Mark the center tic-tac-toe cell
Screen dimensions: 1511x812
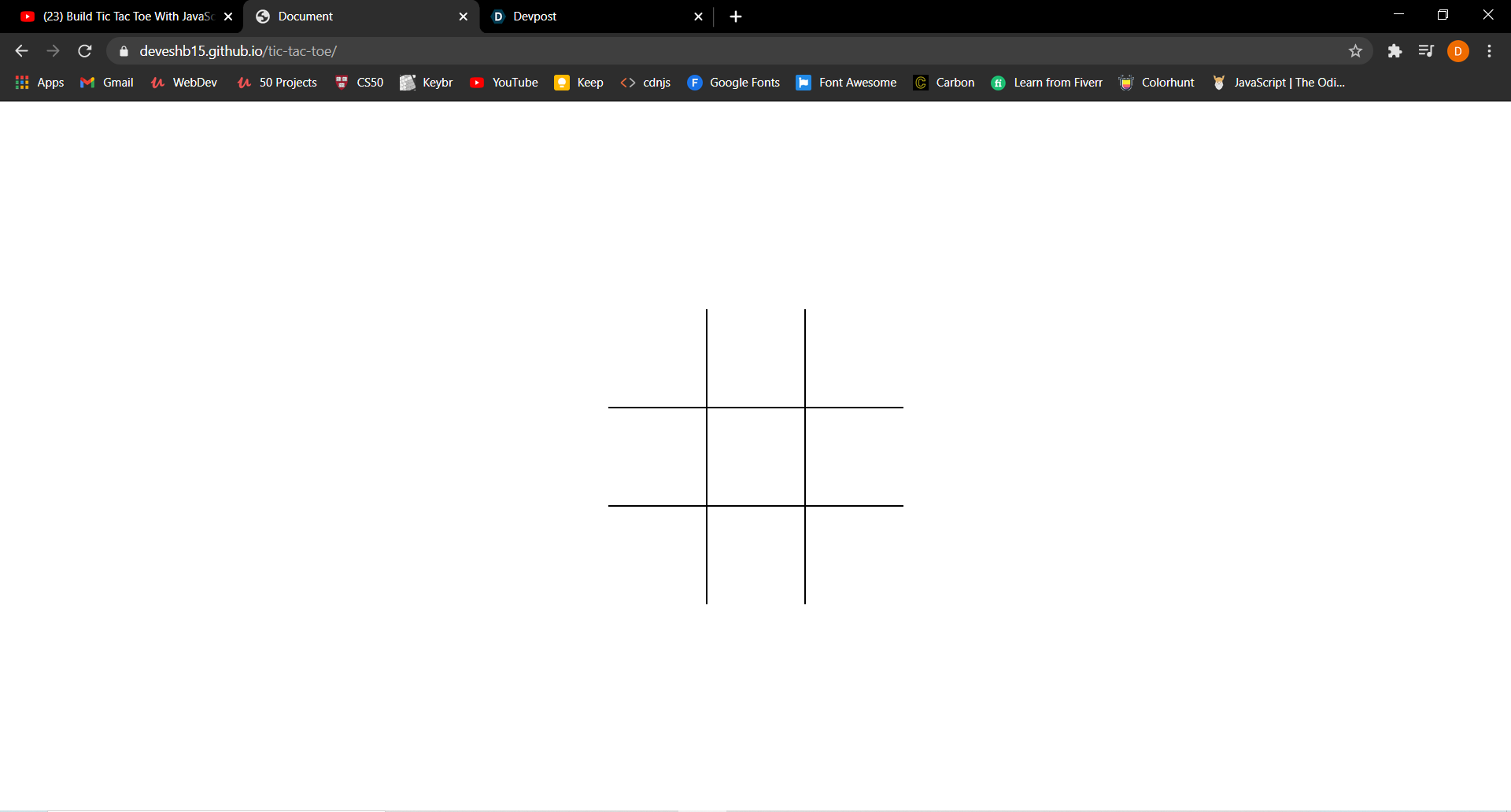point(755,456)
